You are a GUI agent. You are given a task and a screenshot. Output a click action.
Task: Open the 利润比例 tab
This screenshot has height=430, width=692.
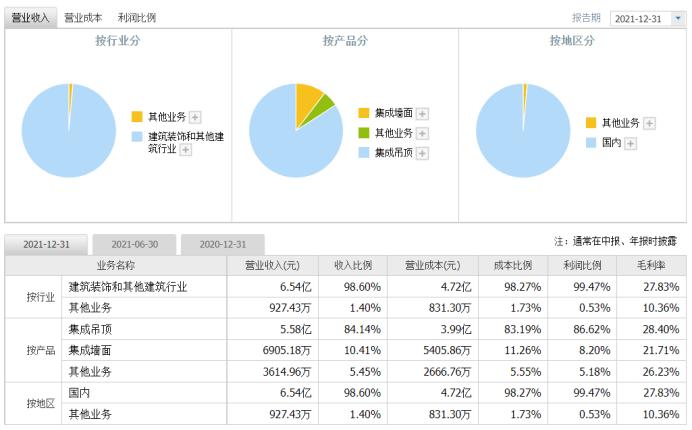(x=136, y=18)
